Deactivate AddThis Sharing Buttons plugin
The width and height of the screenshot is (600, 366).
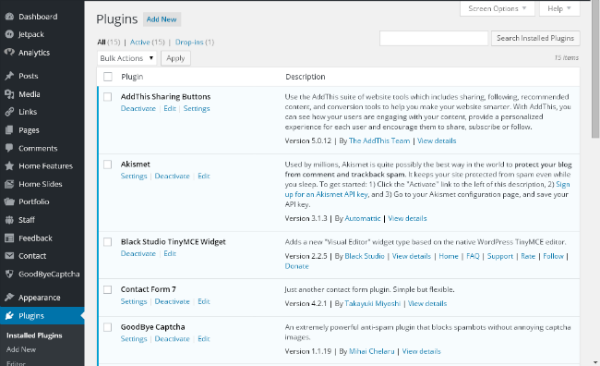tap(138, 109)
